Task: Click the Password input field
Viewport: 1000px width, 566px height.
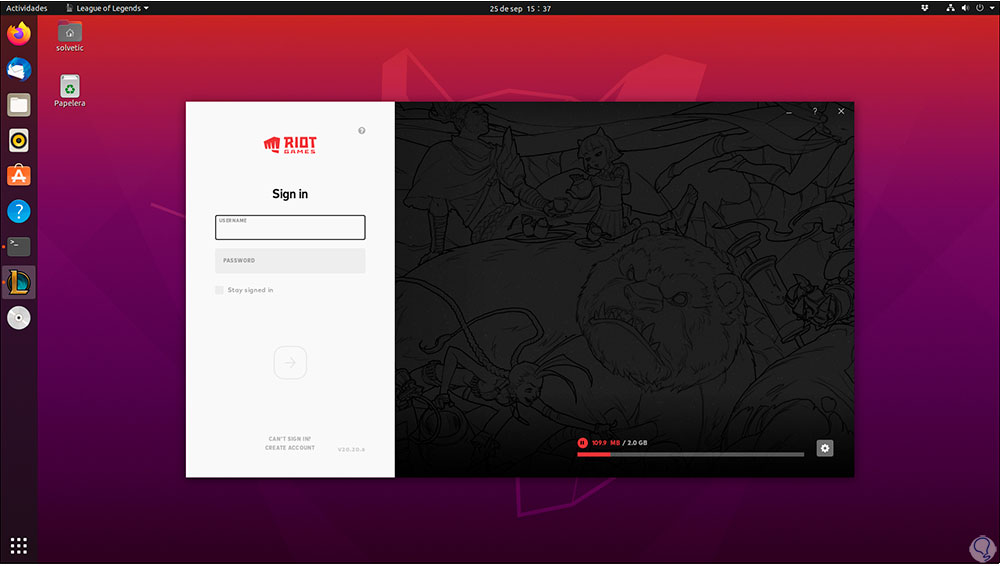Action: tap(290, 261)
